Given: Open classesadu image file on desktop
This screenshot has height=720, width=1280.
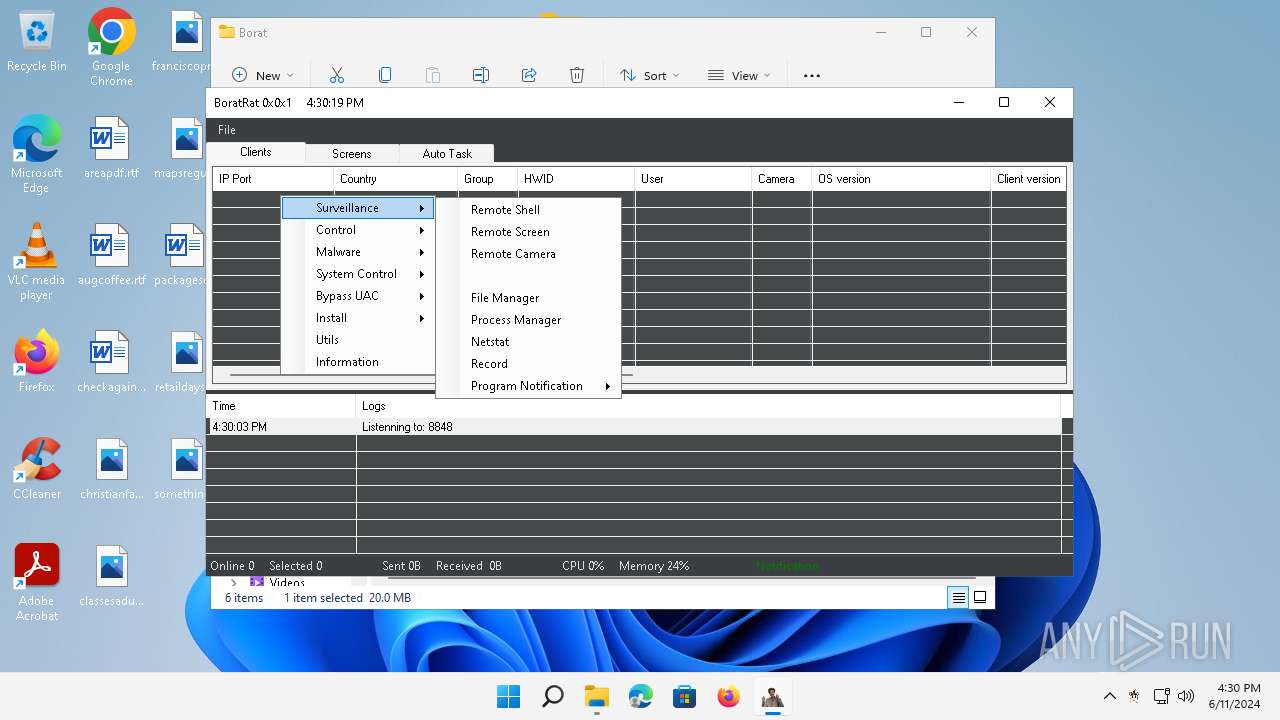Looking at the screenshot, I should [111, 576].
